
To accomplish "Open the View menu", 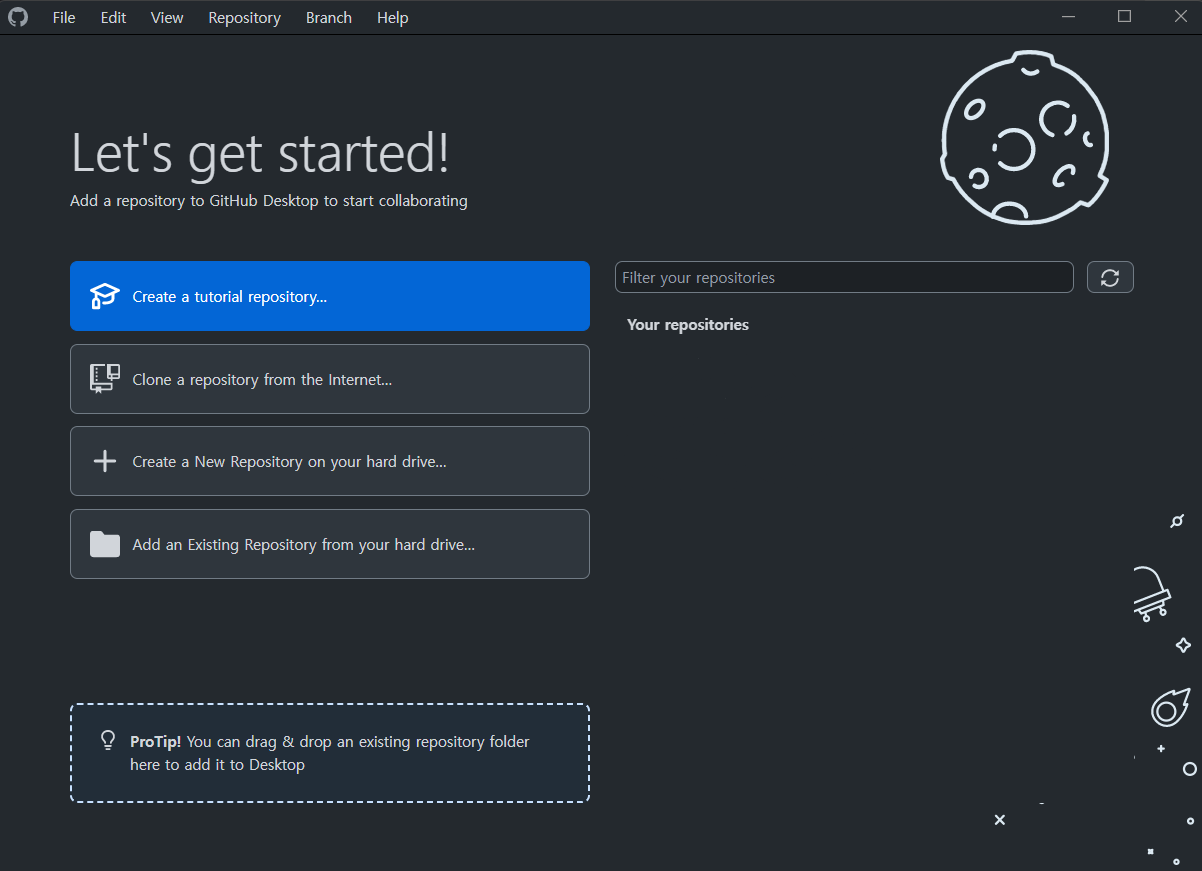I will [x=167, y=18].
